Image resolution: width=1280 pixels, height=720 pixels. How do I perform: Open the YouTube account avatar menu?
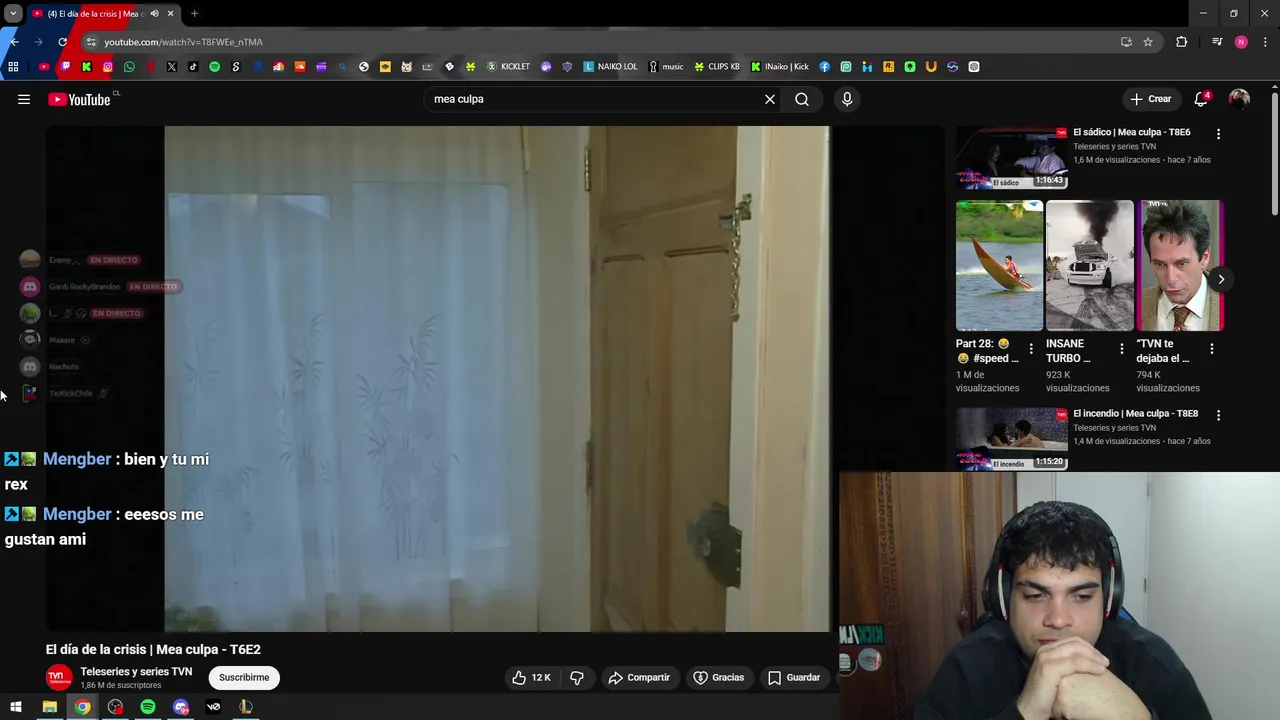[x=1239, y=99]
